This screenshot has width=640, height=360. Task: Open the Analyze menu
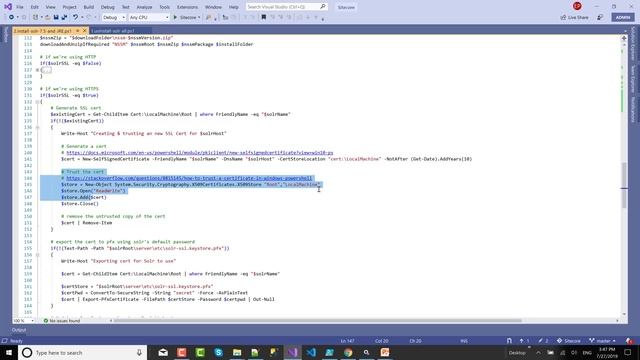144,7
